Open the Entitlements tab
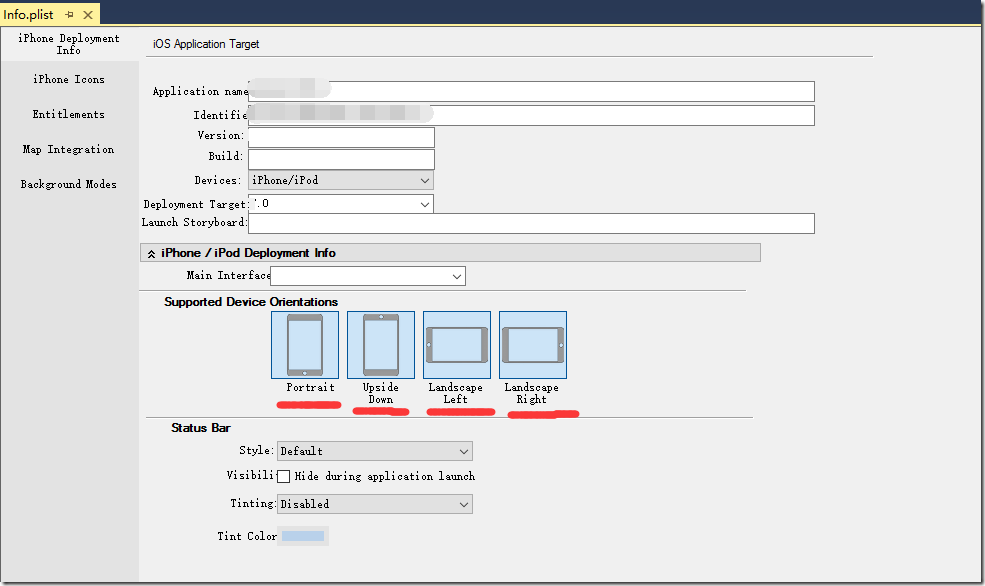Screen dimensions: 985x586 pyautogui.click(x=68, y=115)
